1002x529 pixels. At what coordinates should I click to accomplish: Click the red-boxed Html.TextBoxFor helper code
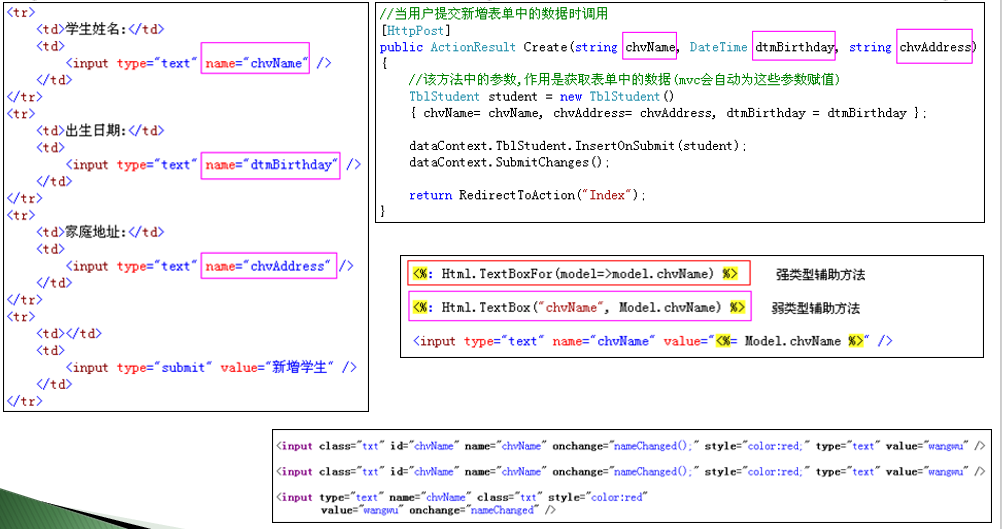tap(578, 274)
